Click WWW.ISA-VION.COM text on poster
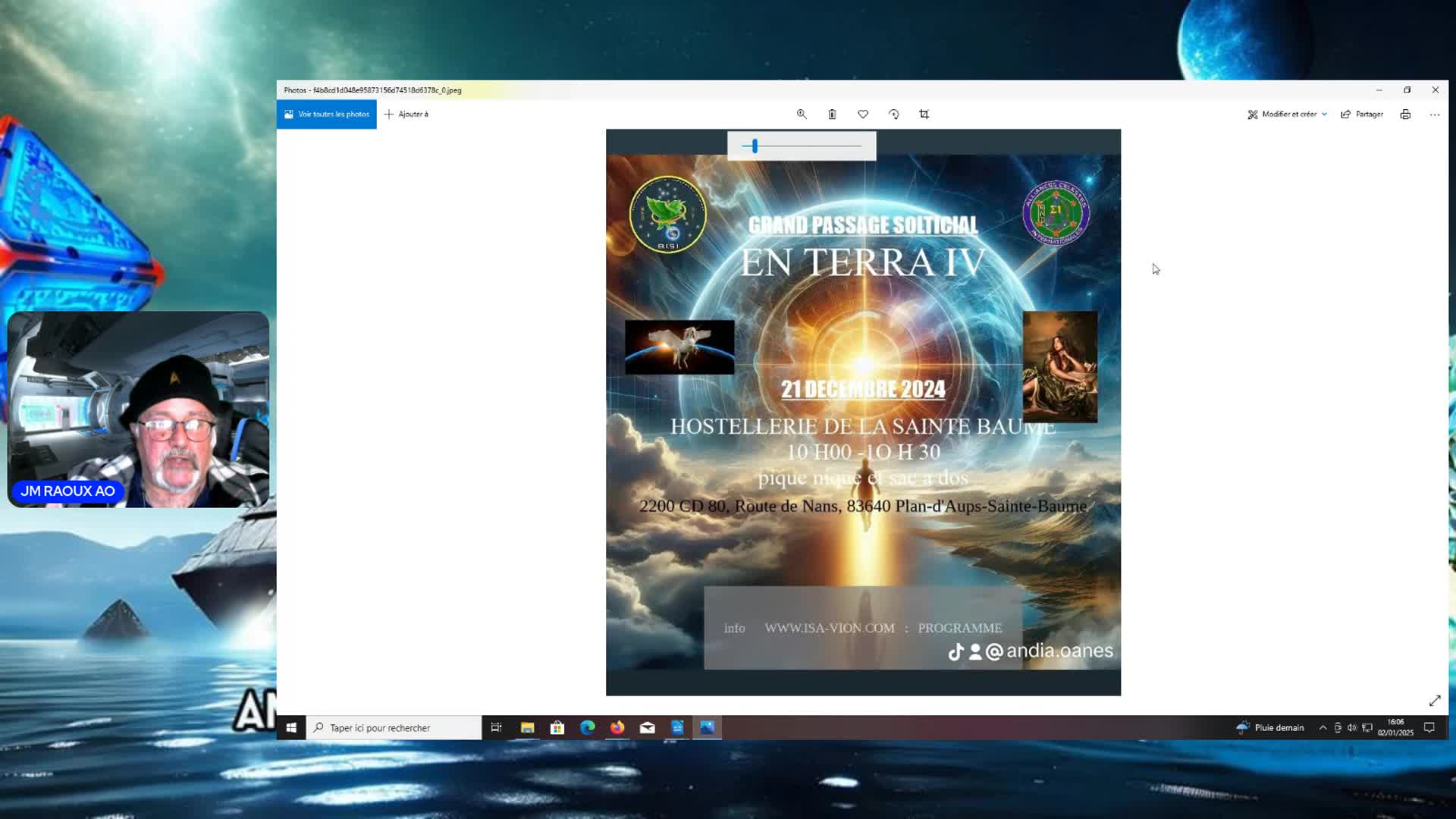The width and height of the screenshot is (1456, 819). [830, 628]
